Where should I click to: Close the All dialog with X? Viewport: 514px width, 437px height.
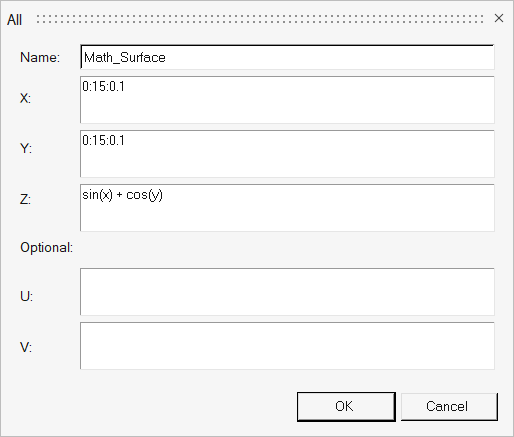499,18
